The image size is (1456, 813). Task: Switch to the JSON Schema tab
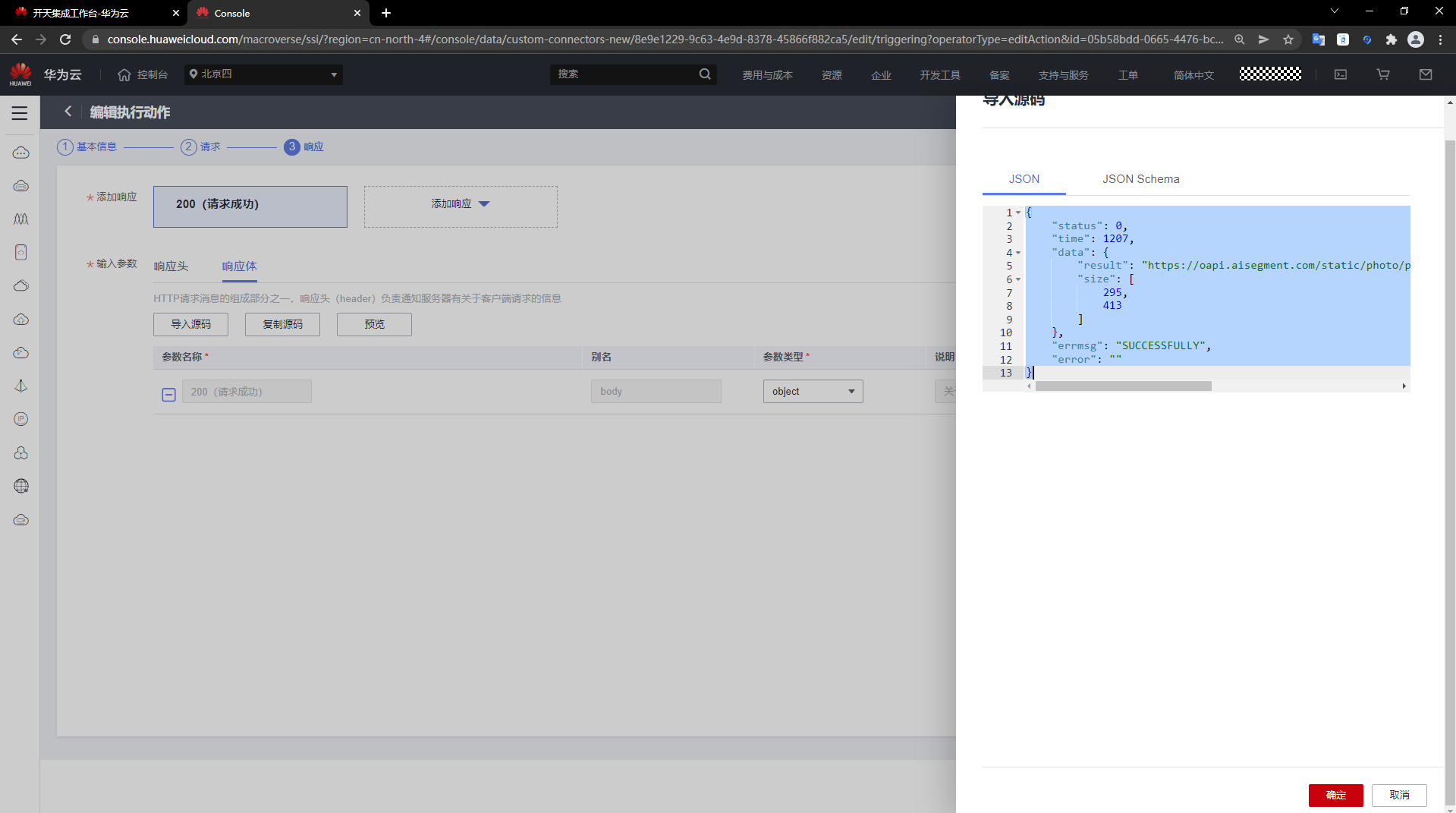pyautogui.click(x=1141, y=179)
